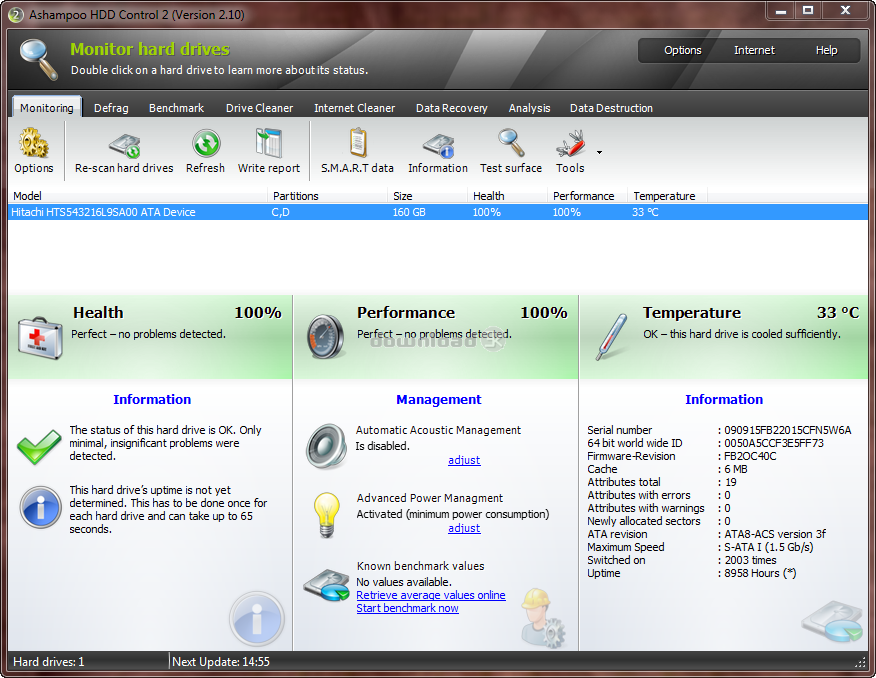Click the Temperature thermometer icon
The height and width of the screenshot is (678, 876).
pos(611,337)
